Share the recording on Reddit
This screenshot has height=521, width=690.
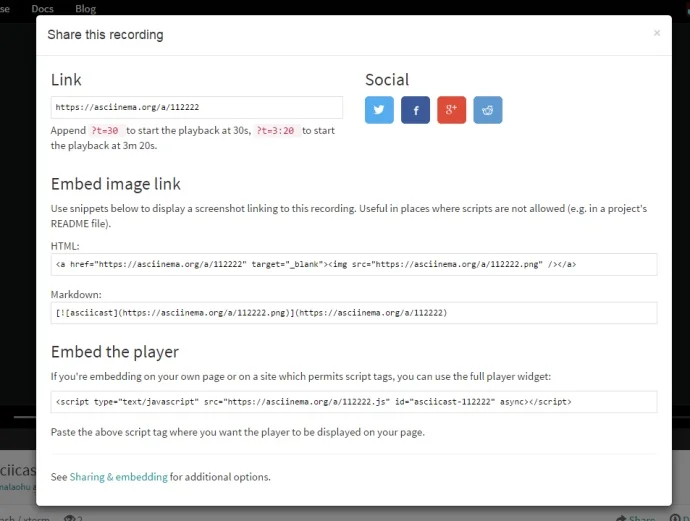488,110
